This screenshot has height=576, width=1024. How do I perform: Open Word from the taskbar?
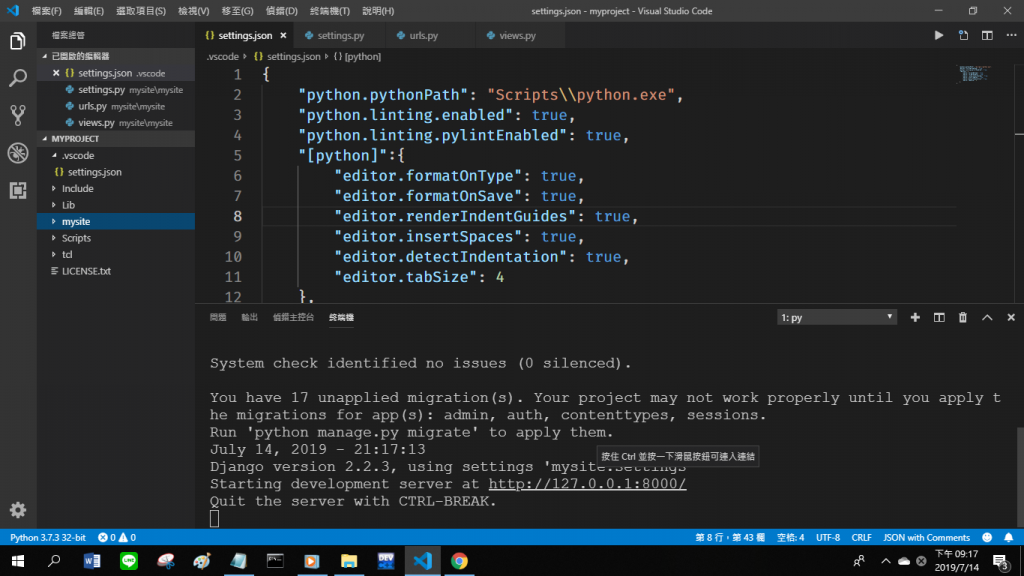[92, 561]
